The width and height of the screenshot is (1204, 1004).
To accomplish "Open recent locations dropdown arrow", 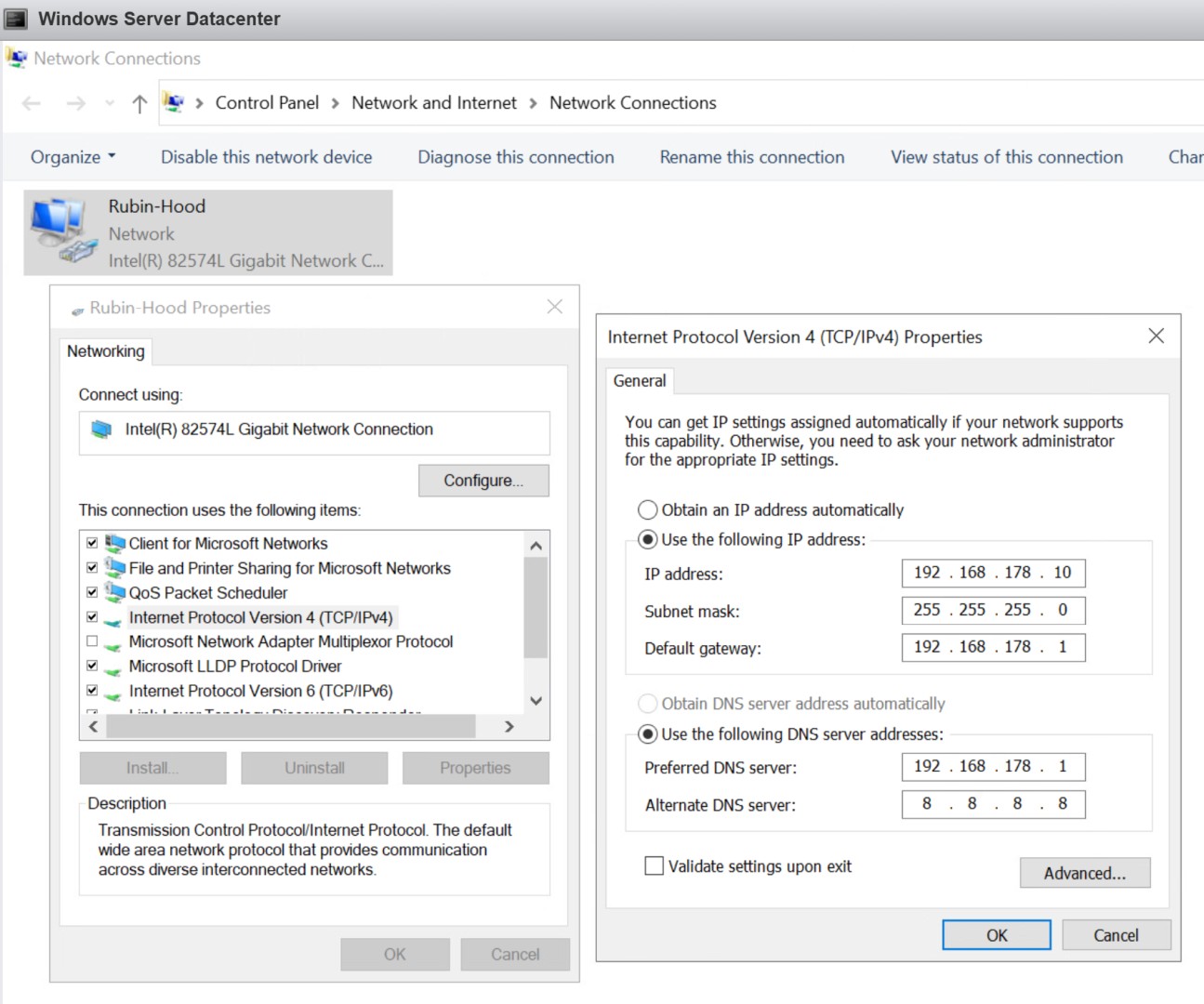I will [x=110, y=103].
